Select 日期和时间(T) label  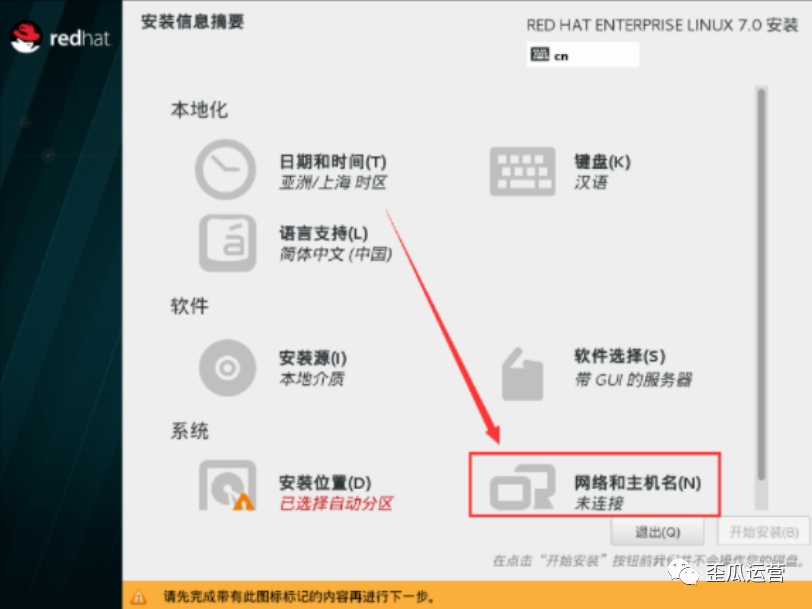click(x=332, y=162)
